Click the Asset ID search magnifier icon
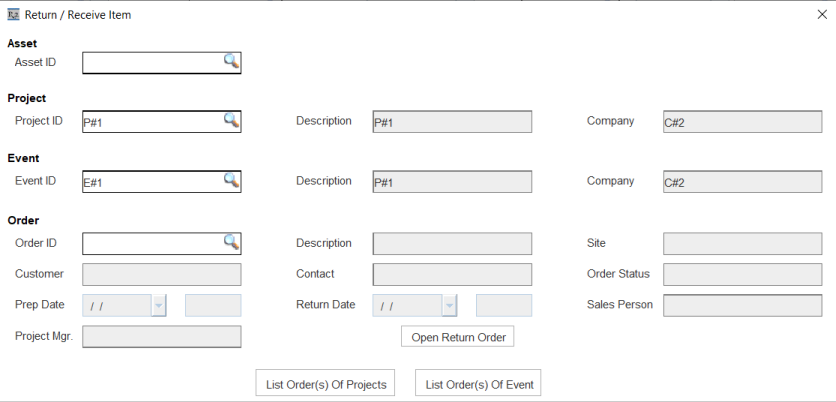The image size is (836, 402). point(231,61)
